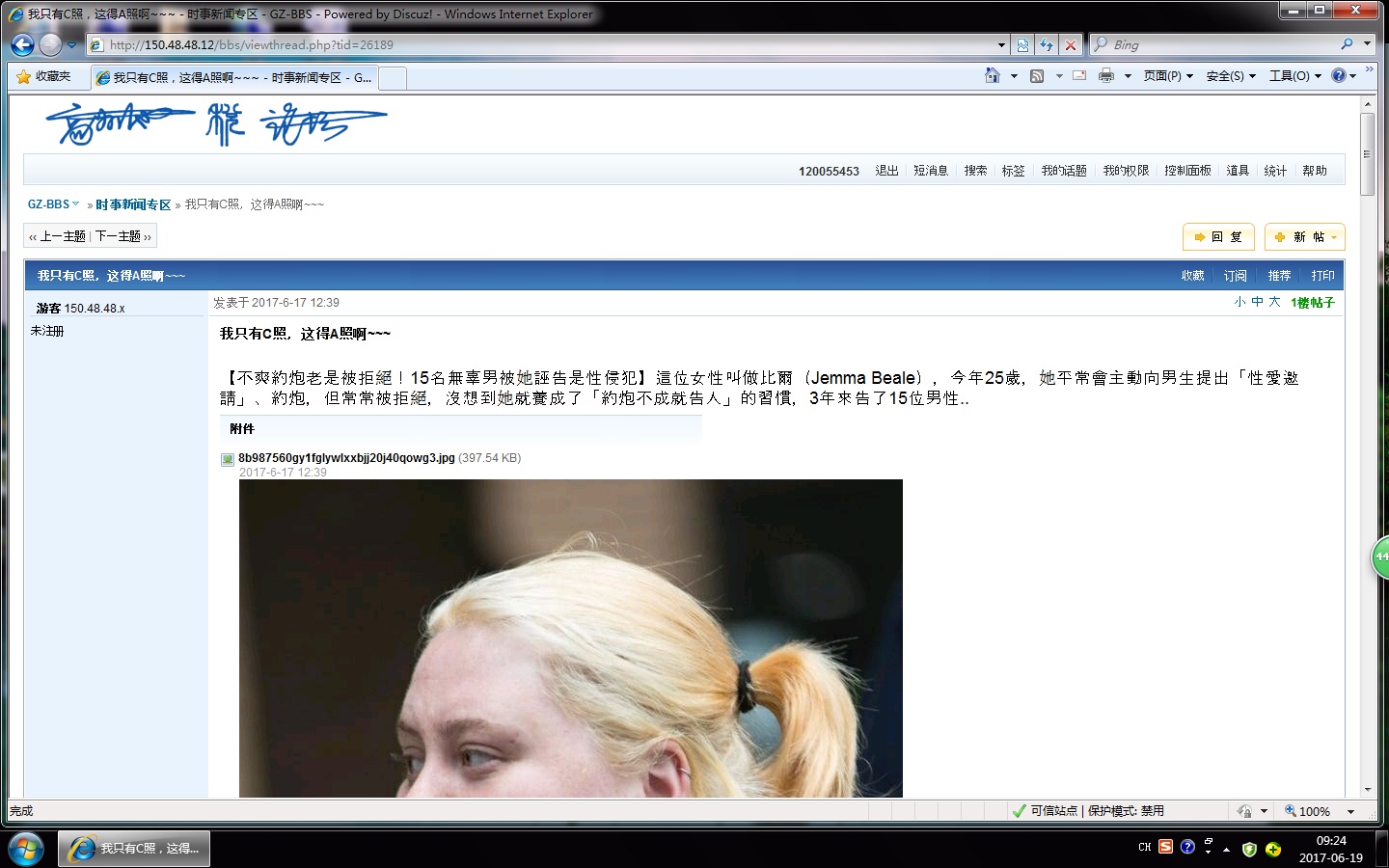Open the blue Help question mark icon
Viewport: 1389px width, 868px height.
[1339, 75]
